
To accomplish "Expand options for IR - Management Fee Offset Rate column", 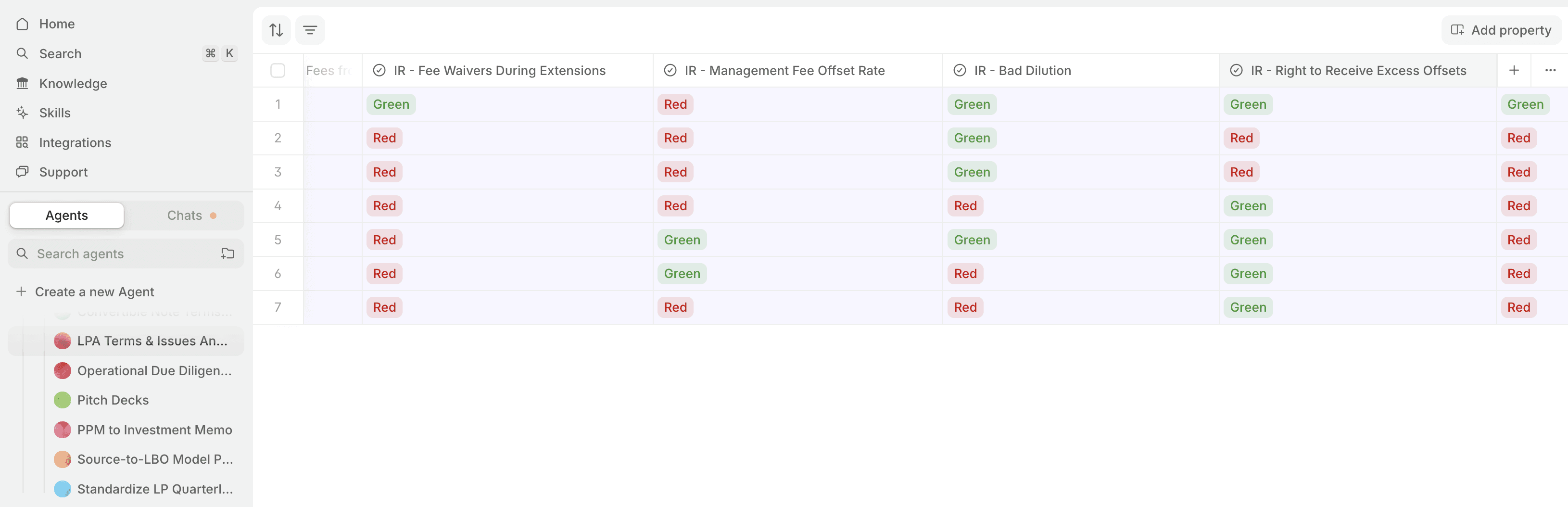I will coord(670,70).
